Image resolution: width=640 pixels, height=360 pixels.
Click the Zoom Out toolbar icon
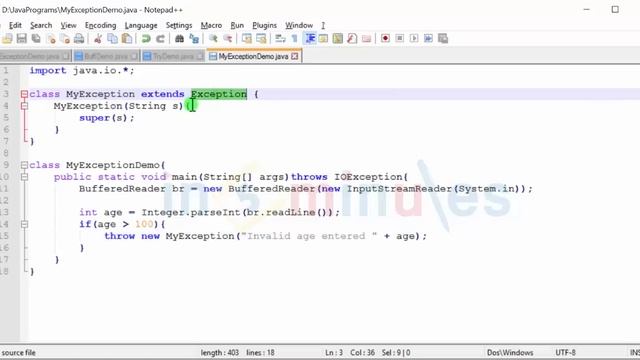pyautogui.click(x=228, y=39)
